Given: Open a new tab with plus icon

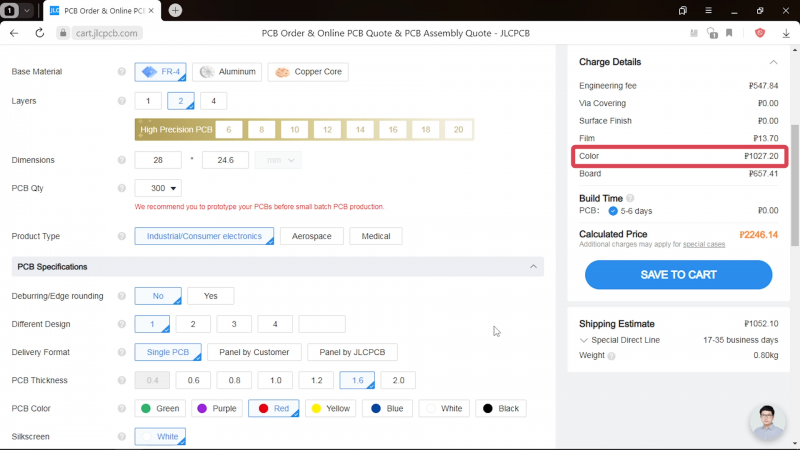Looking at the screenshot, I should pyautogui.click(x=175, y=10).
